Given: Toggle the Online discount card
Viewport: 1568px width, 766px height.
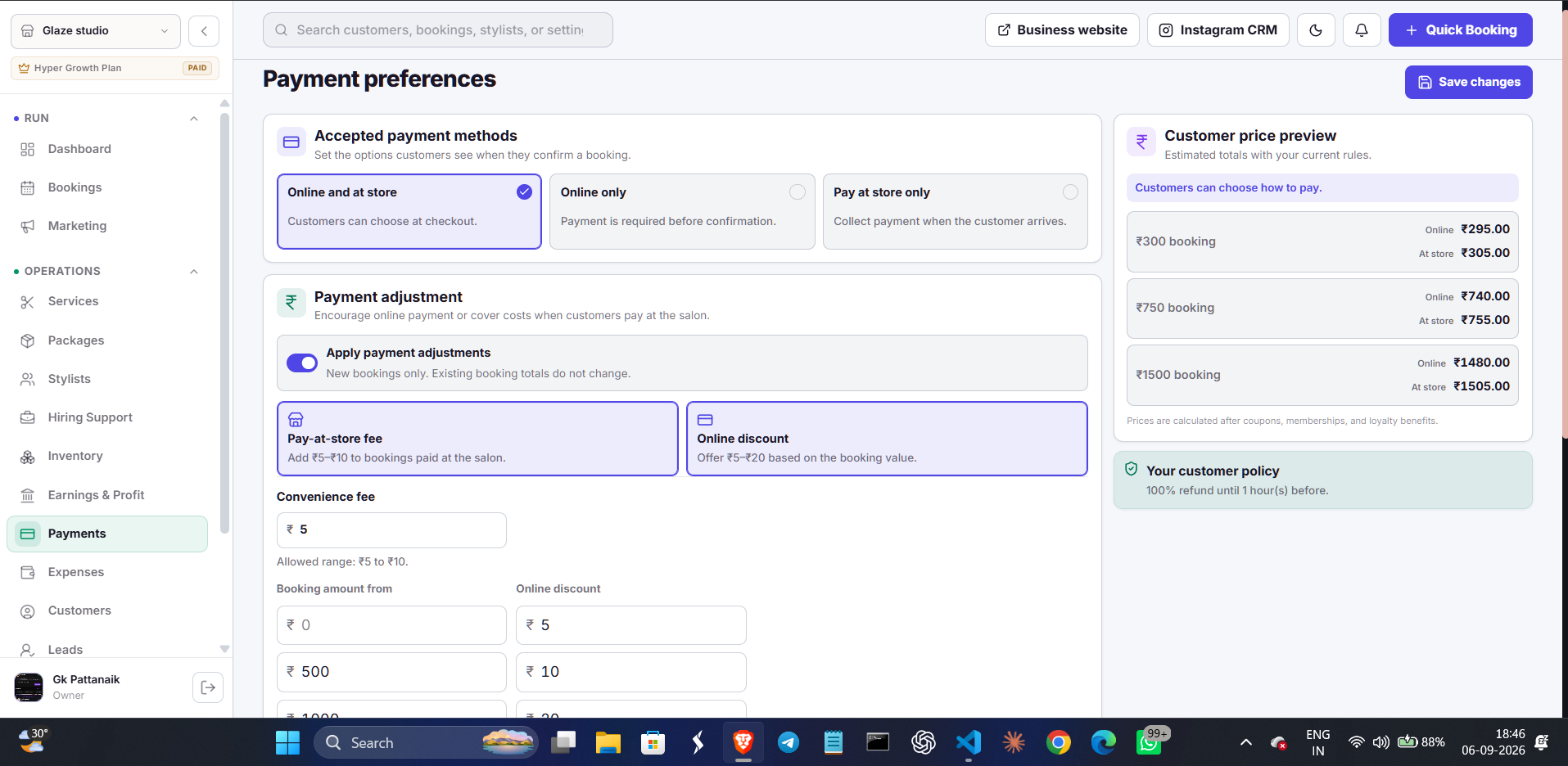Looking at the screenshot, I should click(887, 439).
